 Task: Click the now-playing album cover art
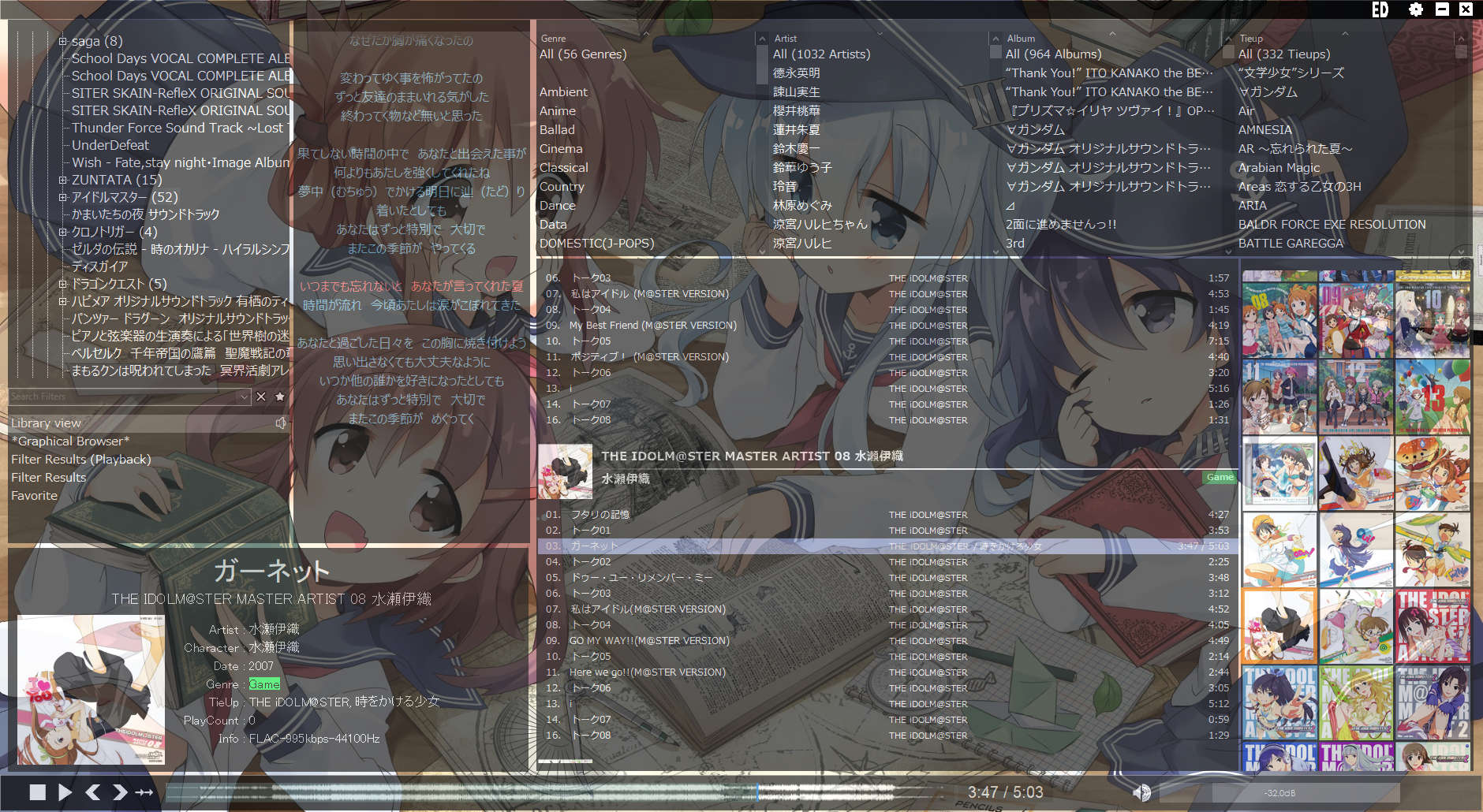92,690
